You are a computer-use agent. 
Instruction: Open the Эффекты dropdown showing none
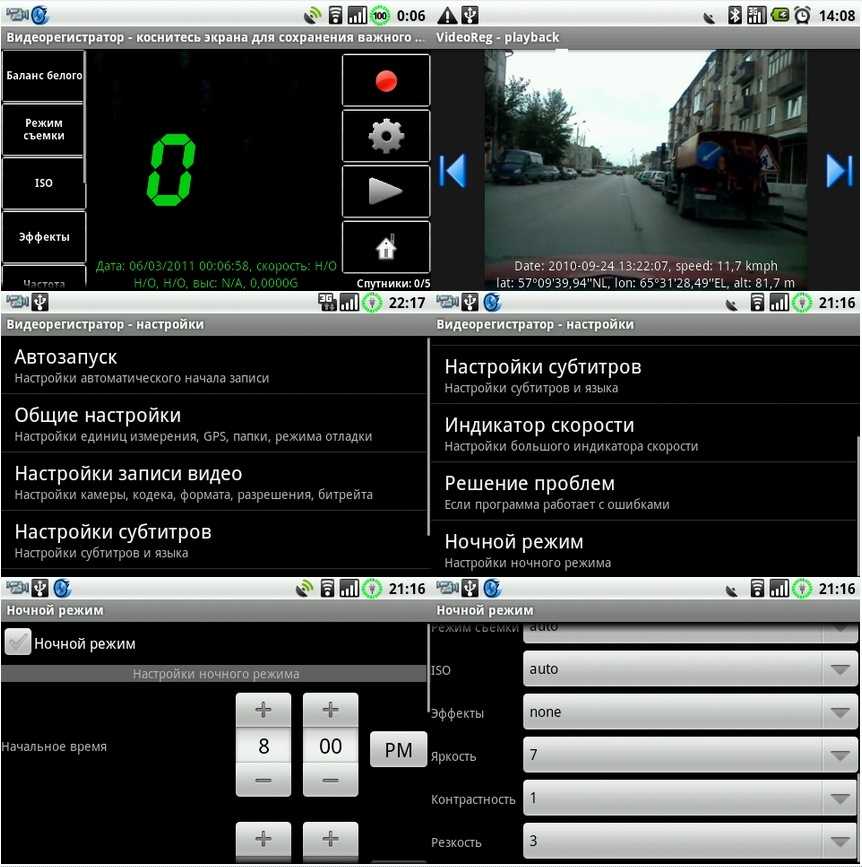690,712
